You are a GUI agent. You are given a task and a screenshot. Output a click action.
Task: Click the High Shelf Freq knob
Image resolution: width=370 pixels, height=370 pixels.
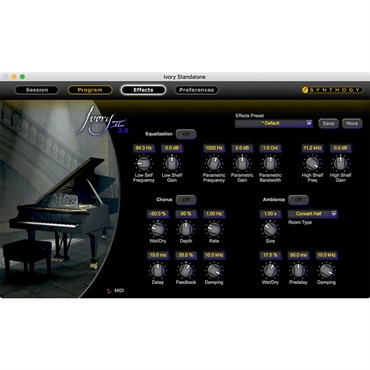pos(312,163)
